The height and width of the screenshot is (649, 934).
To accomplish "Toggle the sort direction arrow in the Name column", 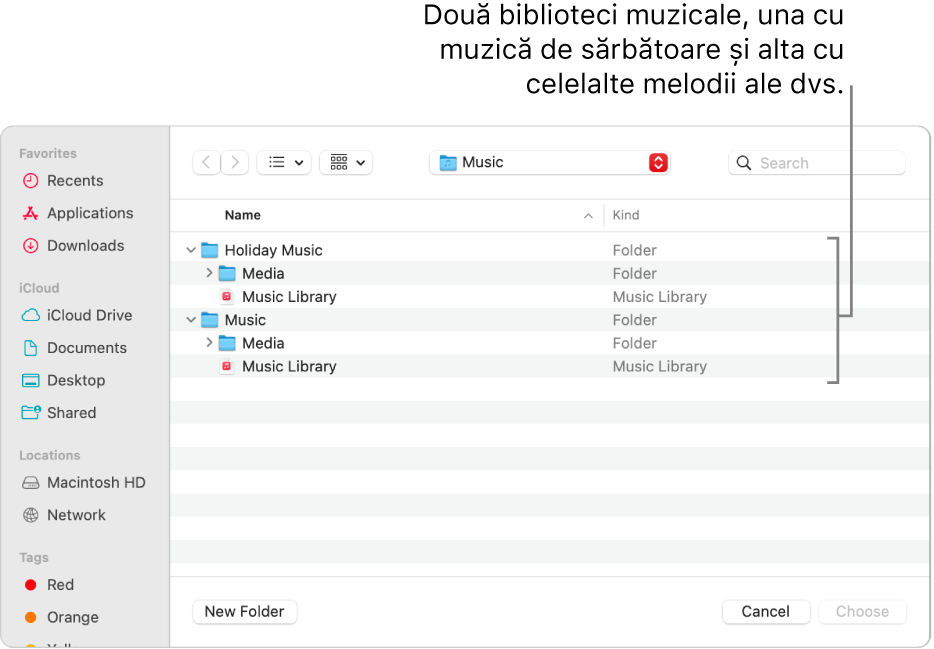I will coord(588,216).
